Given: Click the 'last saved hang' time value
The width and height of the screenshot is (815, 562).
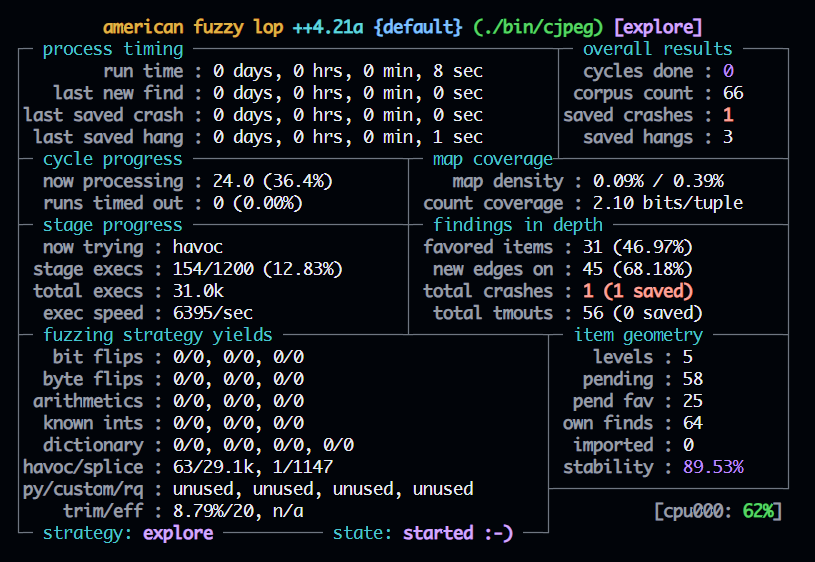Looking at the screenshot, I should (348, 137).
